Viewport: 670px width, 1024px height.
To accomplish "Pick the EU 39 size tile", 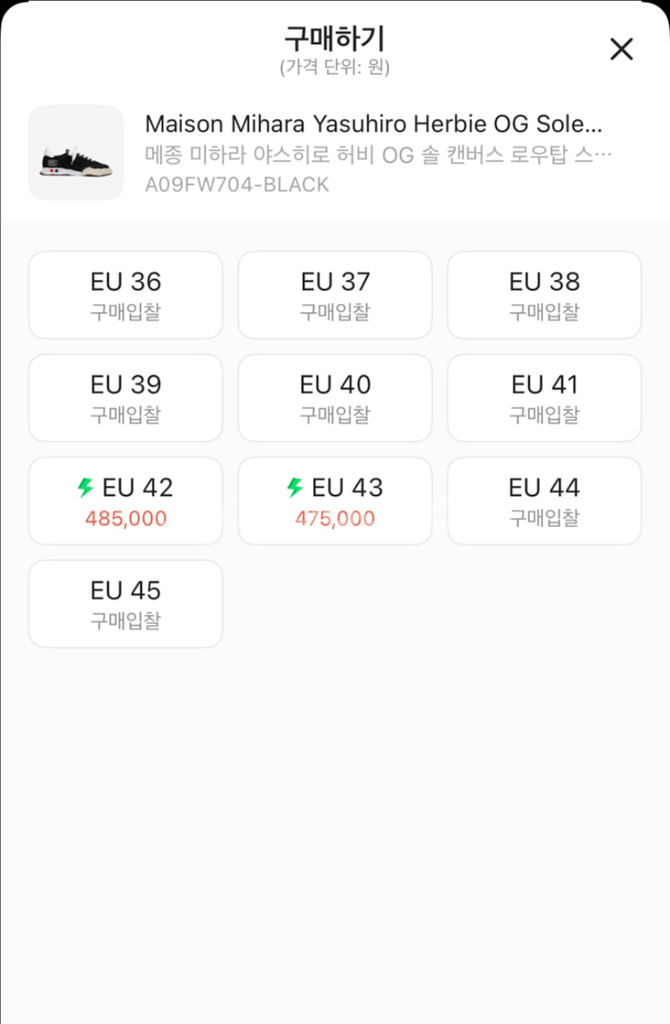I will point(125,398).
